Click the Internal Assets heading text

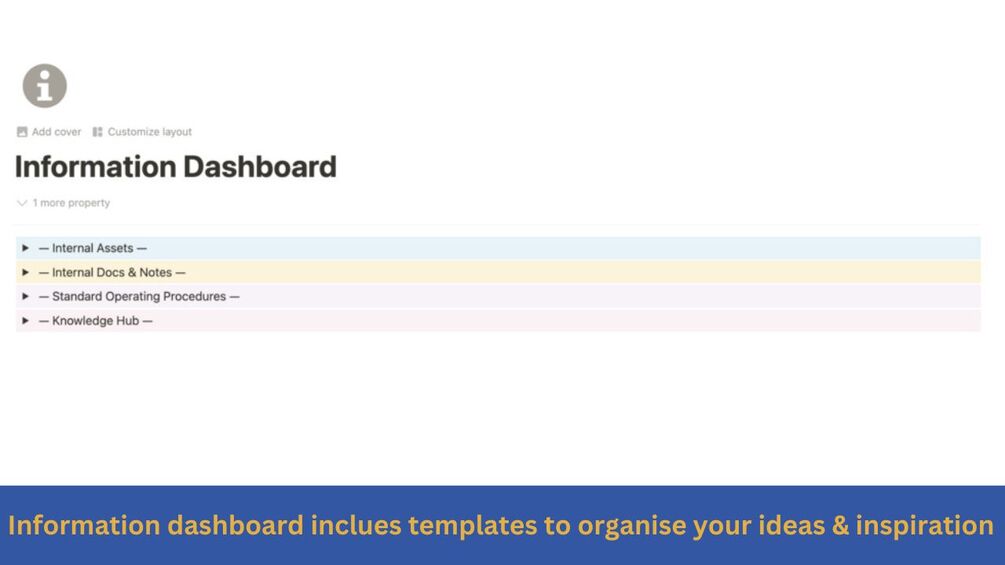click(x=93, y=248)
